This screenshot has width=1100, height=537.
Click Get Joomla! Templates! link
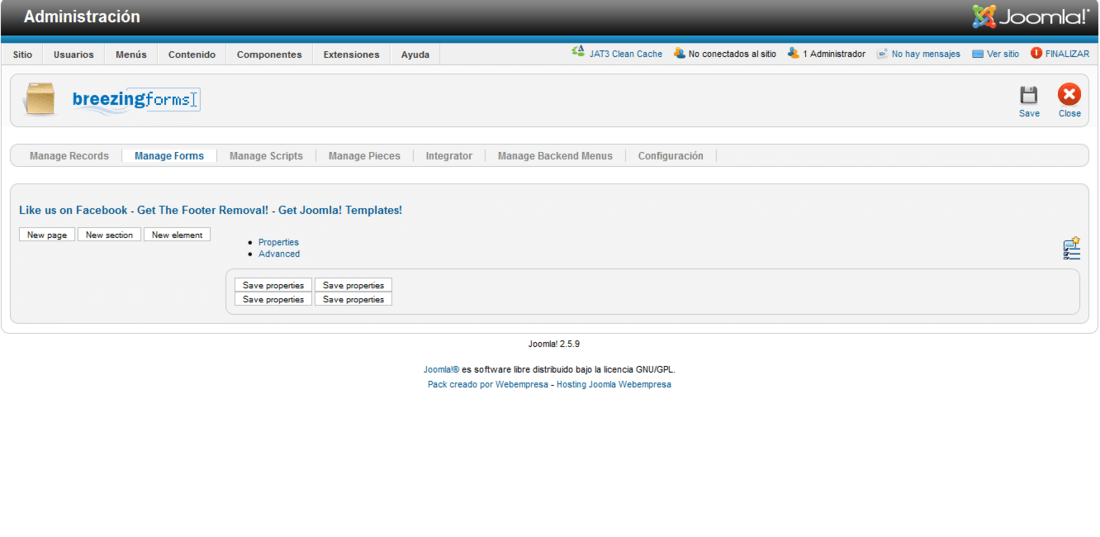point(340,210)
